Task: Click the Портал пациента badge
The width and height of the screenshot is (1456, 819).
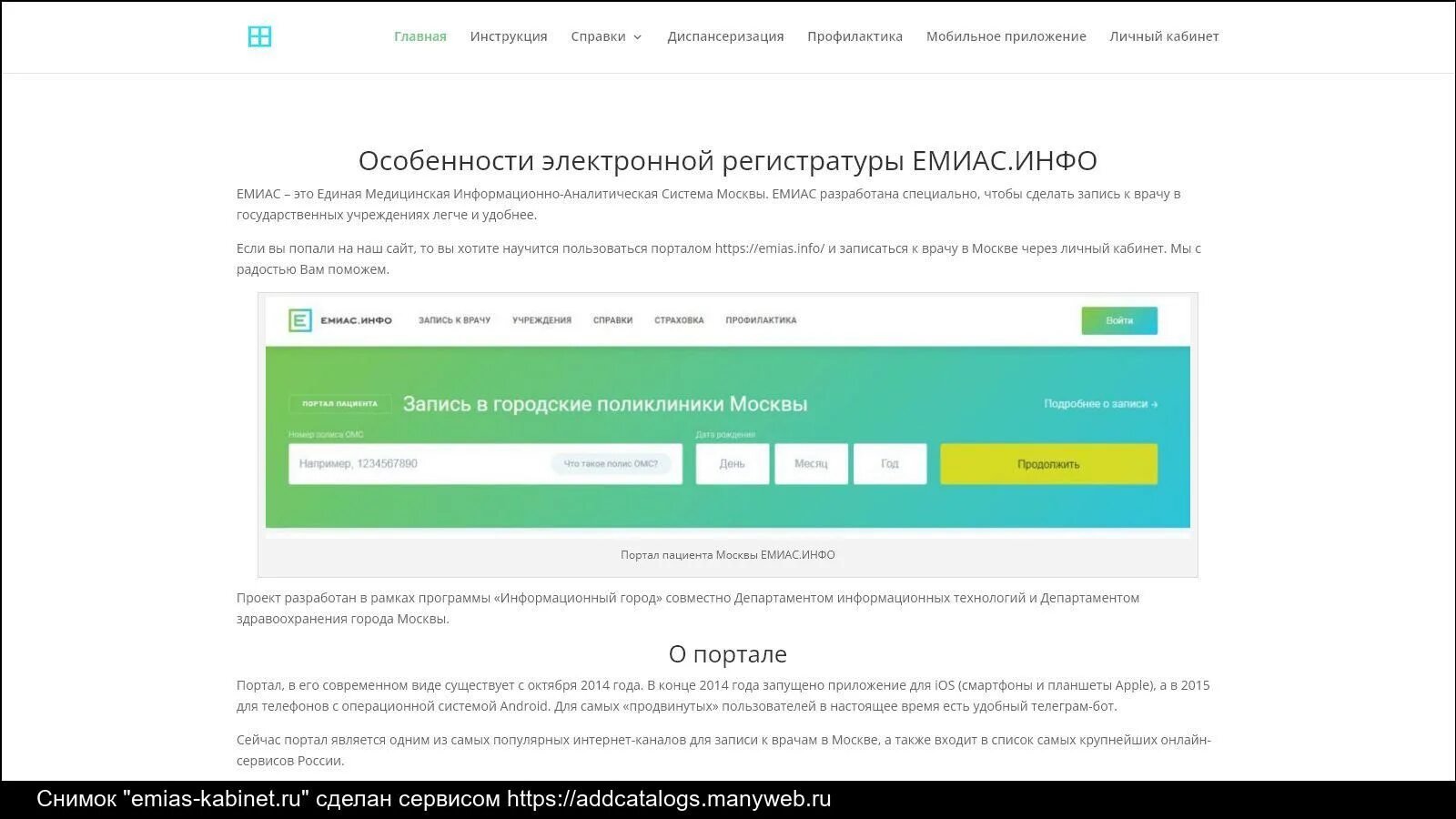Action: point(339,403)
